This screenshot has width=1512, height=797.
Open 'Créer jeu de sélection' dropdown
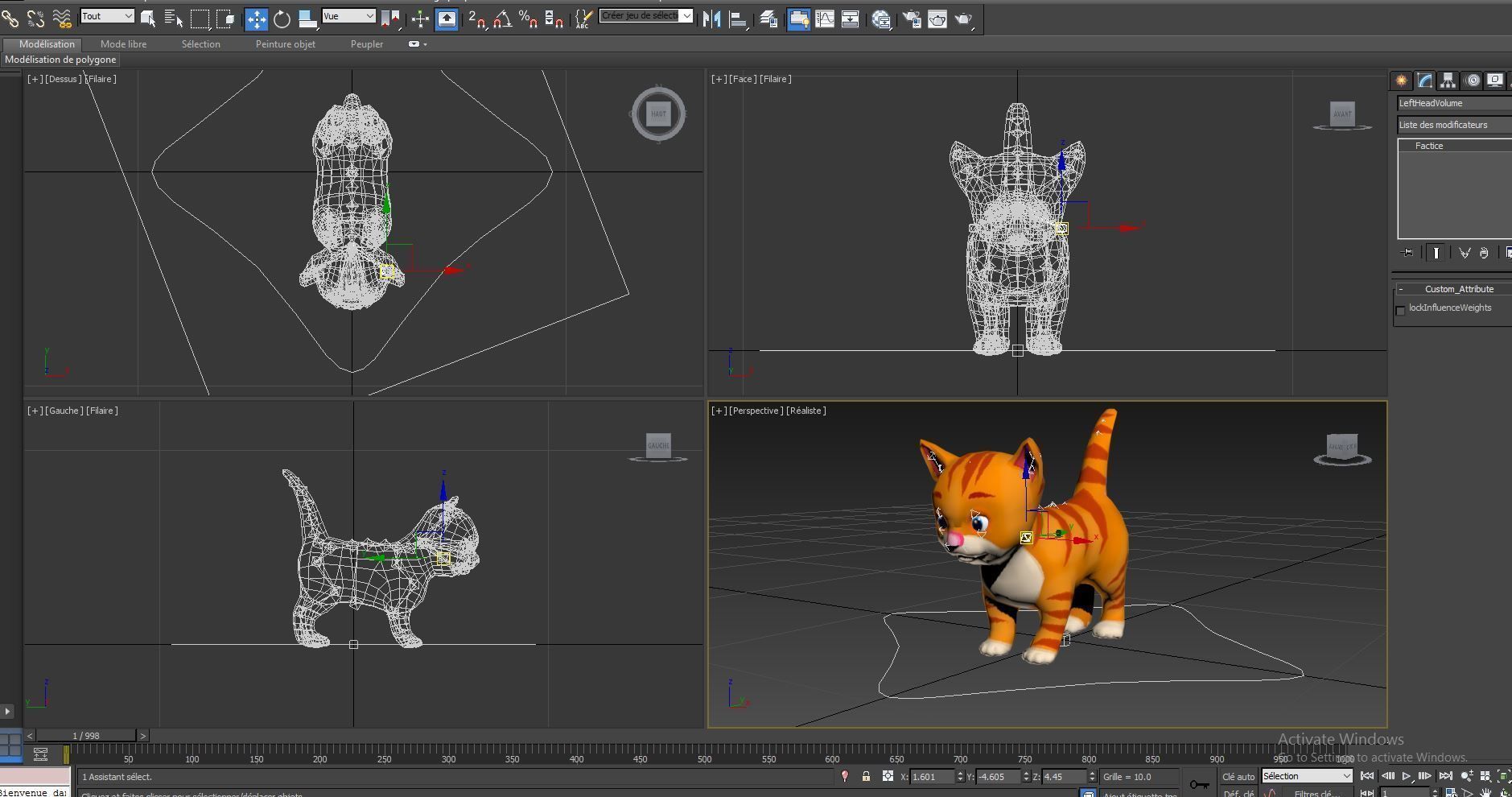coord(645,15)
